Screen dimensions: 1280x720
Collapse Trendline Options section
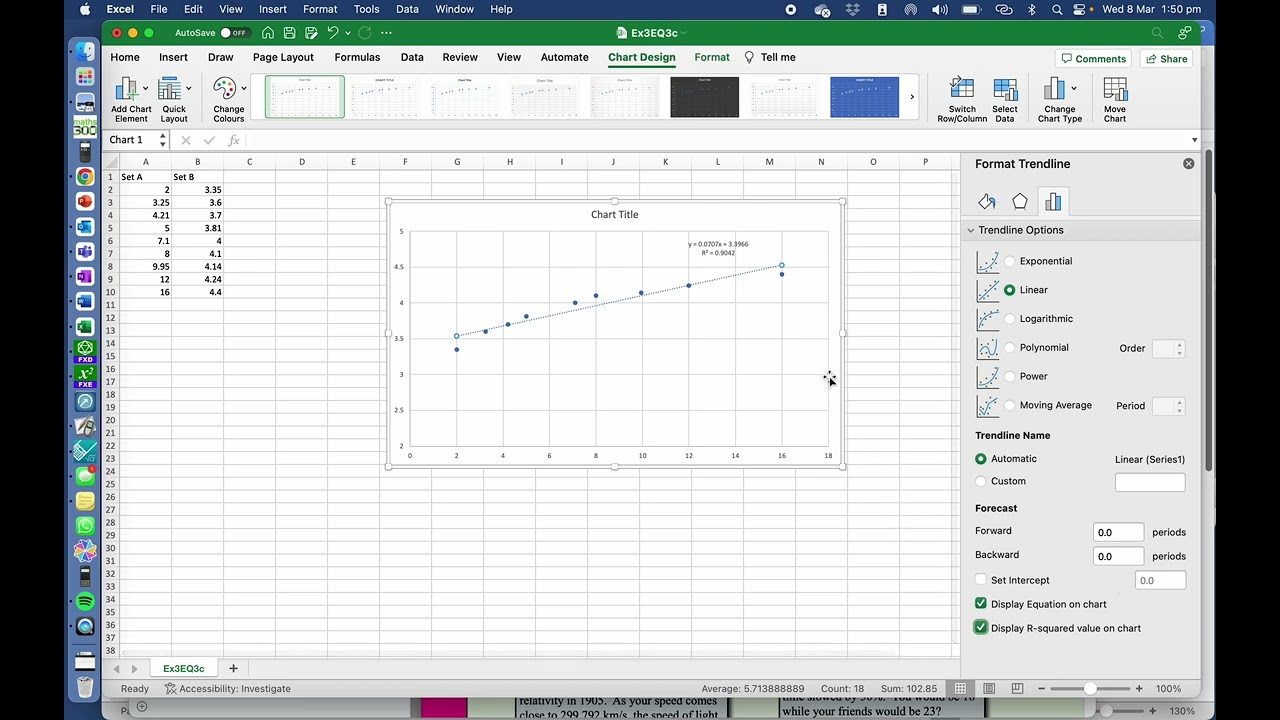(970, 230)
